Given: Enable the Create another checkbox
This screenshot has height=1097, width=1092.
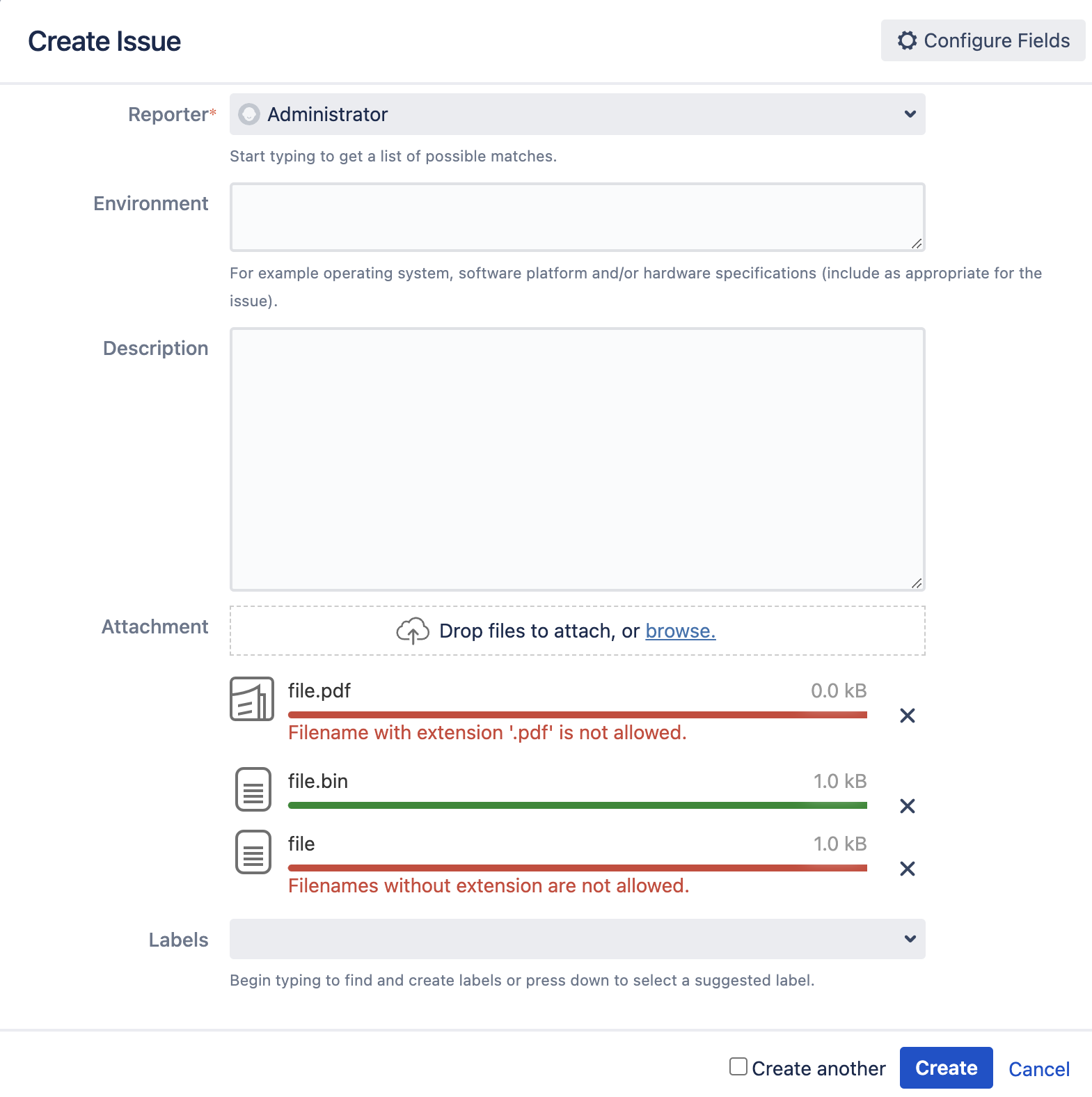Looking at the screenshot, I should 738,1066.
